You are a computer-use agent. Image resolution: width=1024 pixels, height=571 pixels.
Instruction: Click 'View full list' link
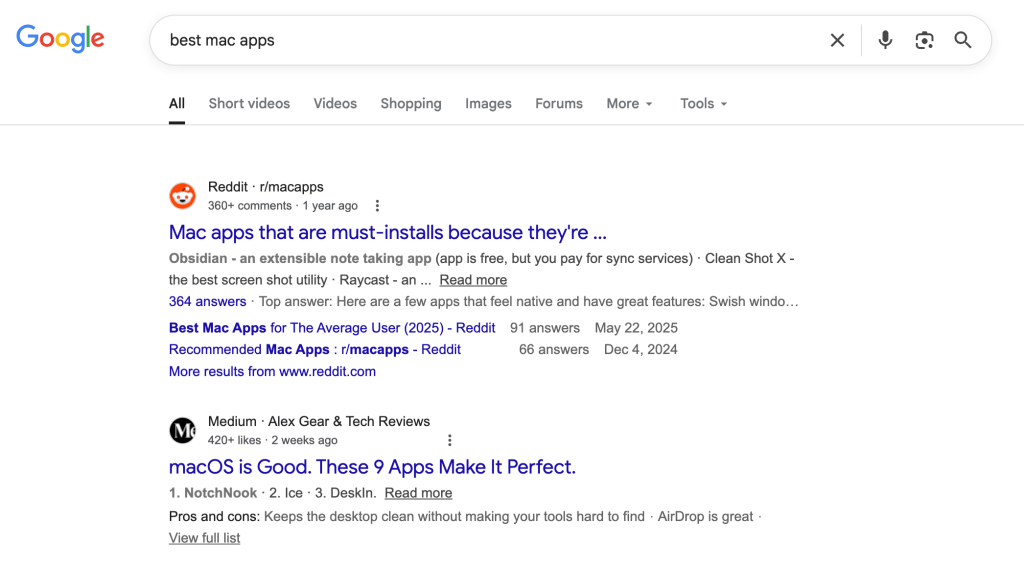204,538
